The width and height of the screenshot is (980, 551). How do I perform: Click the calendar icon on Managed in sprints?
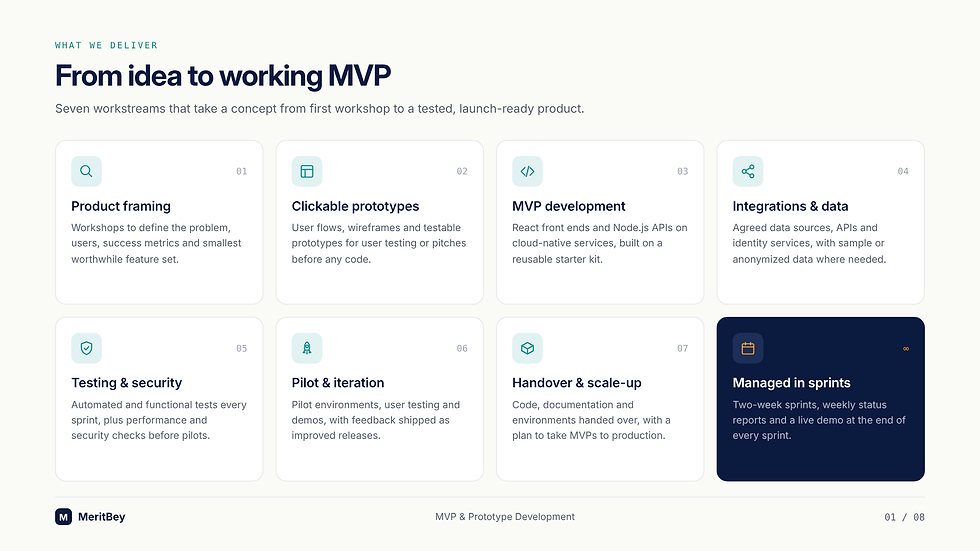pyautogui.click(x=748, y=348)
